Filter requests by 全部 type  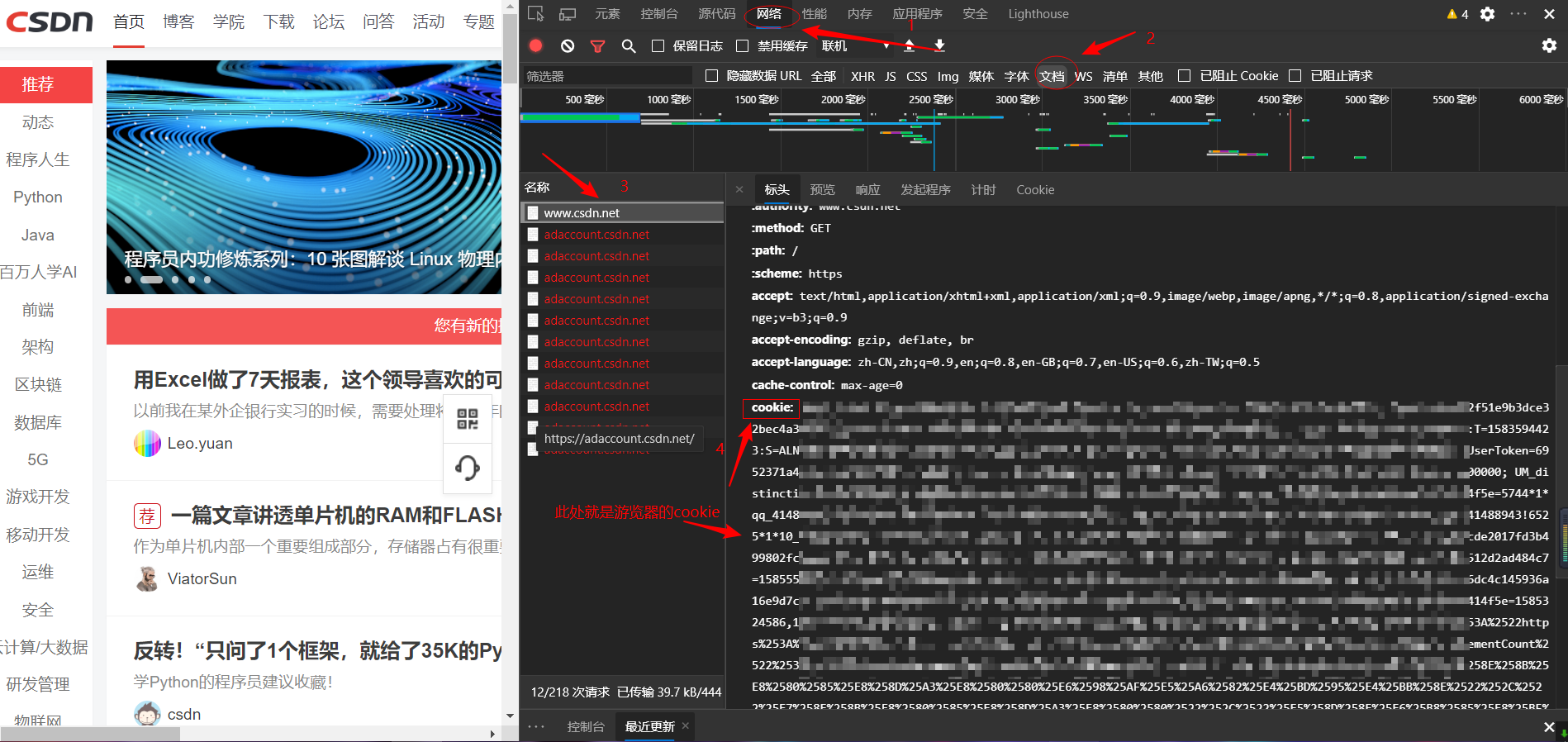(824, 76)
